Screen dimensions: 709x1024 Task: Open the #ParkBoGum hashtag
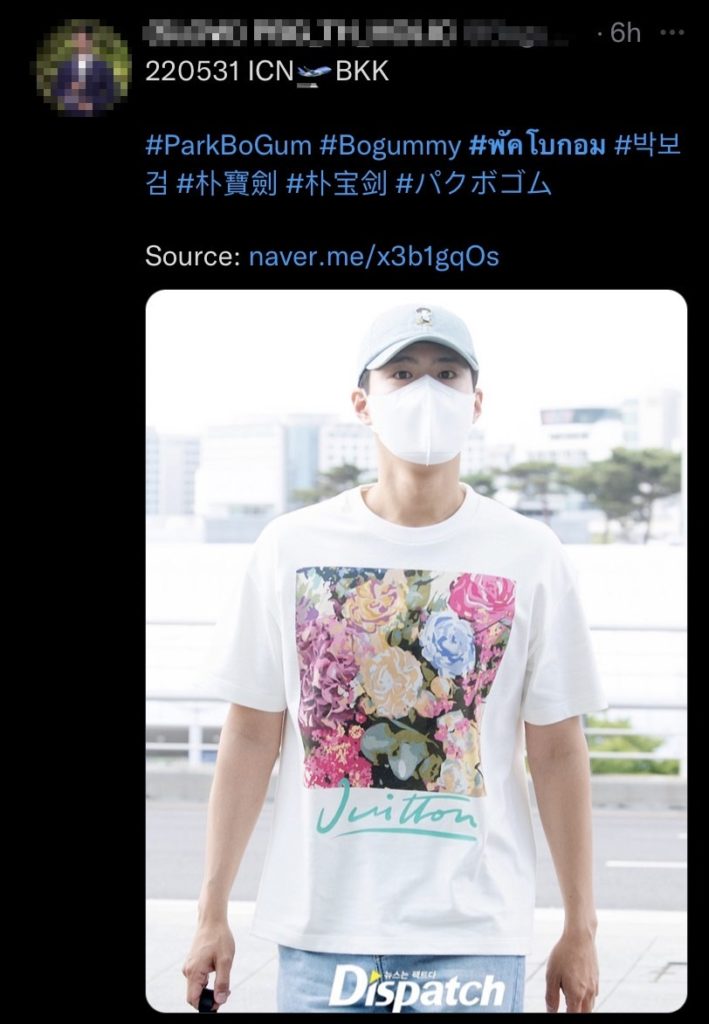[x=228, y=146]
